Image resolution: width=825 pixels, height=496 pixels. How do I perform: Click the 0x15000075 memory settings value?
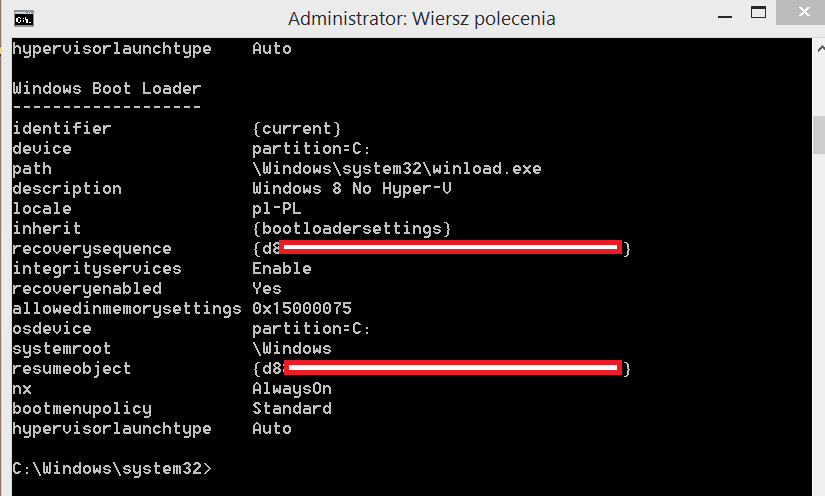[301, 308]
